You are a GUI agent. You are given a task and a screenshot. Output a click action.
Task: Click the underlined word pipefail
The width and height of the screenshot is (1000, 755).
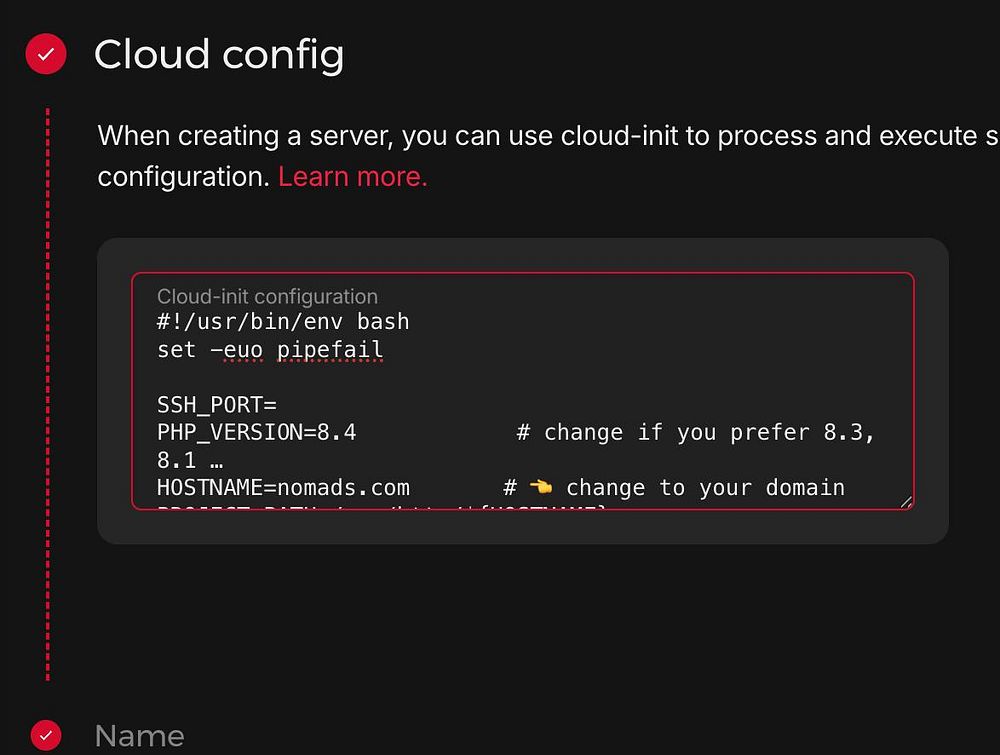pyautogui.click(x=330, y=349)
